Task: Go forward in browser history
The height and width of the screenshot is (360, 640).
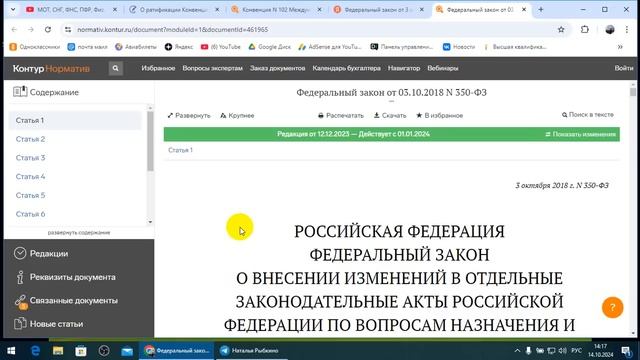Action: tap(31, 29)
